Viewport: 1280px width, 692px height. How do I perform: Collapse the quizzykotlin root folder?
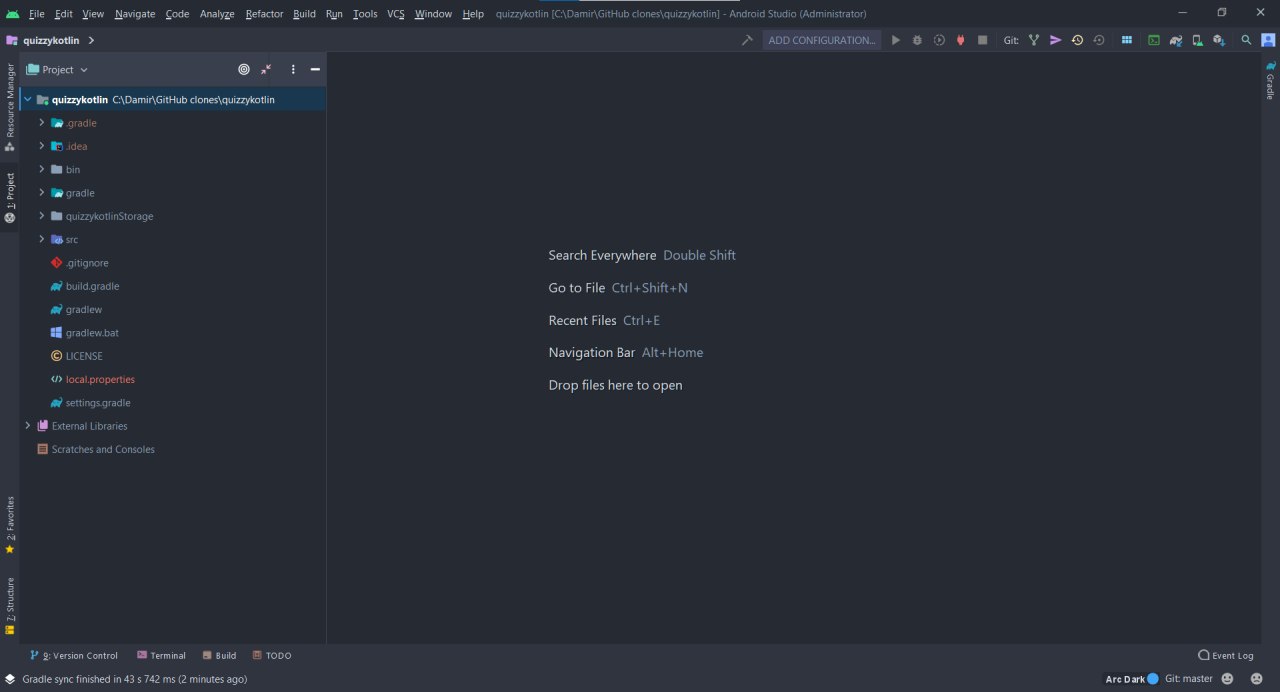(x=27, y=99)
